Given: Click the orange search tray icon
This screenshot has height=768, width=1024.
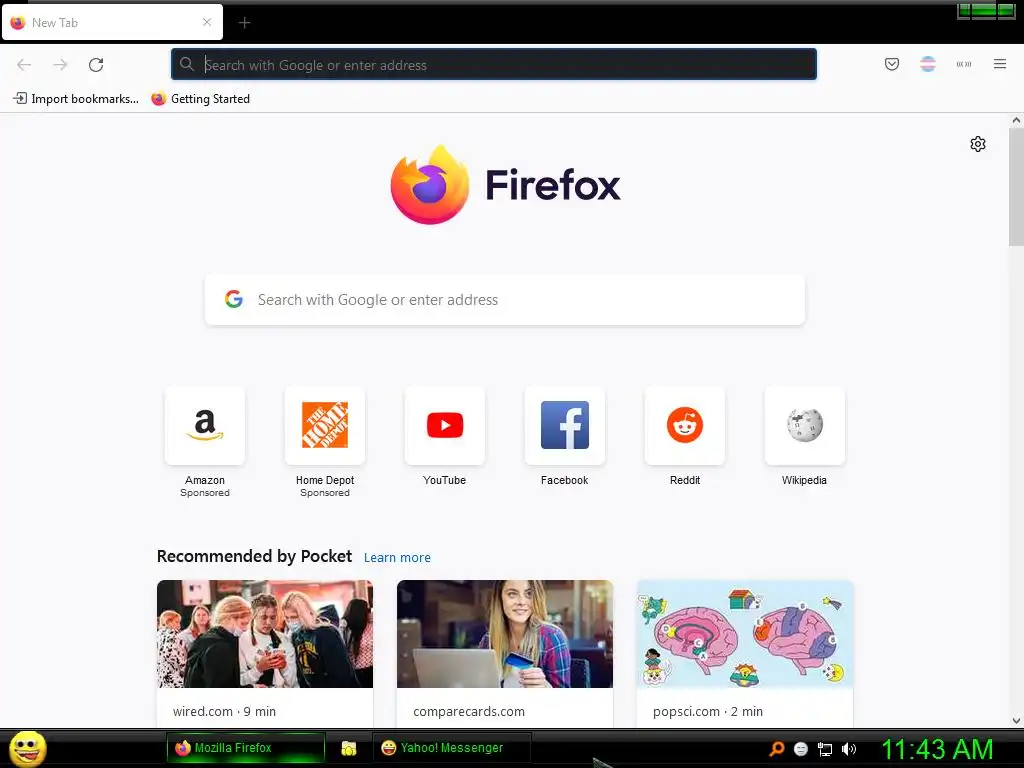Looking at the screenshot, I should pos(777,748).
